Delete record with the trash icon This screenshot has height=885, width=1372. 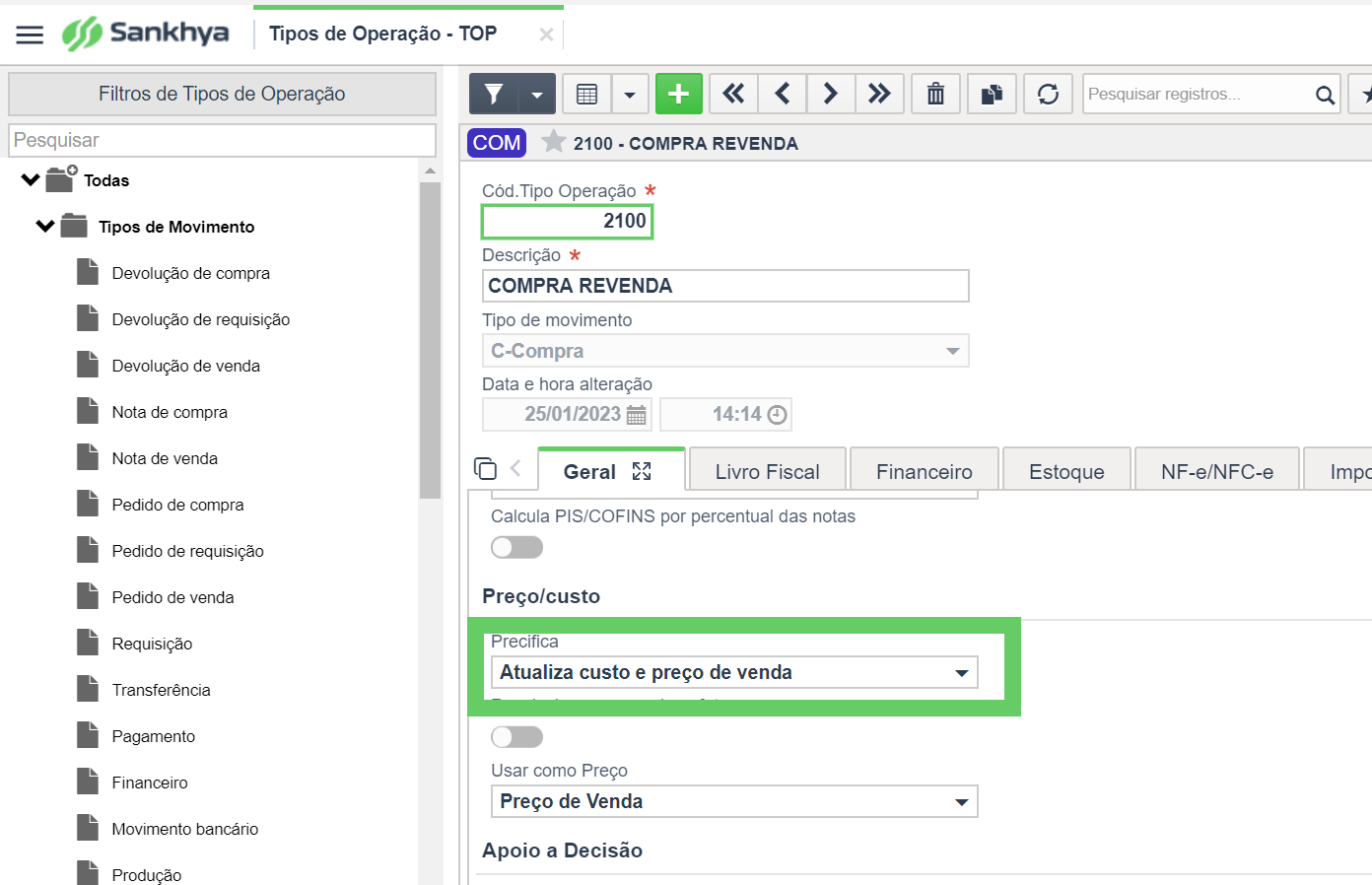pyautogui.click(x=935, y=94)
